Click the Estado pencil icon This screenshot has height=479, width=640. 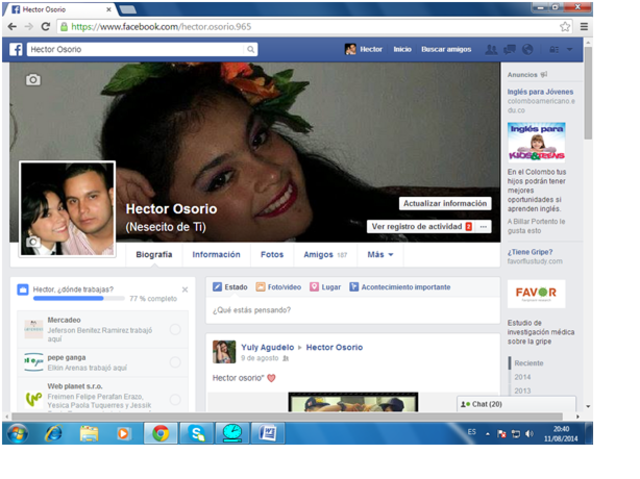coord(217,287)
